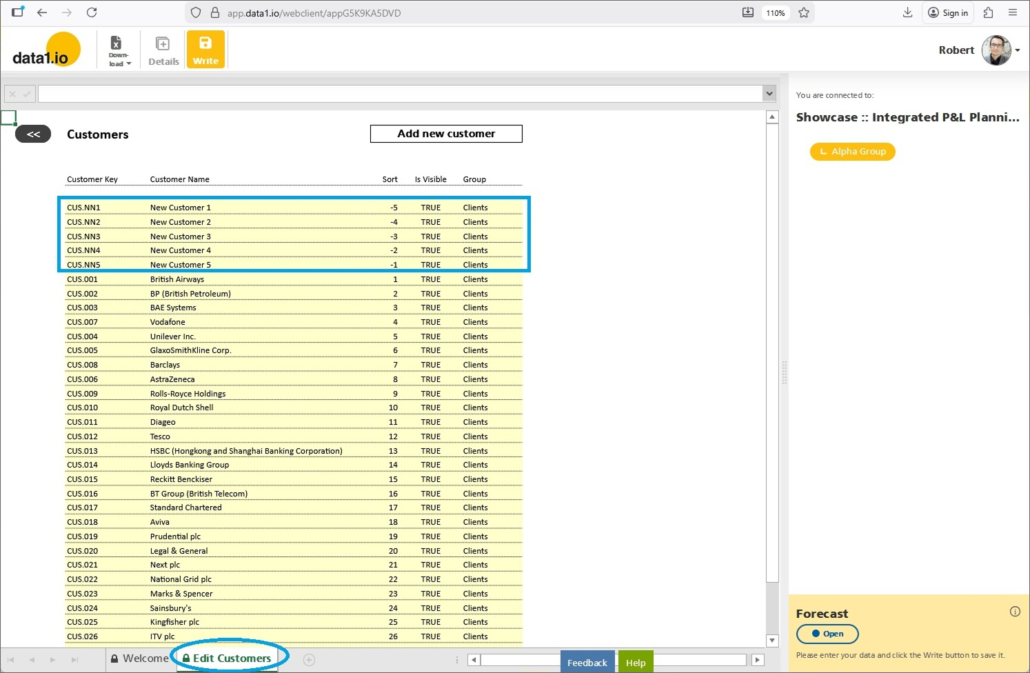Click the browser downloads arrow icon
Image resolution: width=1030 pixels, height=673 pixels.
[x=907, y=13]
